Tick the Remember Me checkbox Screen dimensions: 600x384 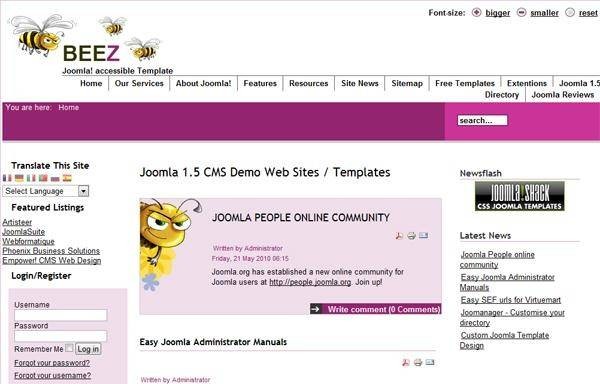[69, 348]
